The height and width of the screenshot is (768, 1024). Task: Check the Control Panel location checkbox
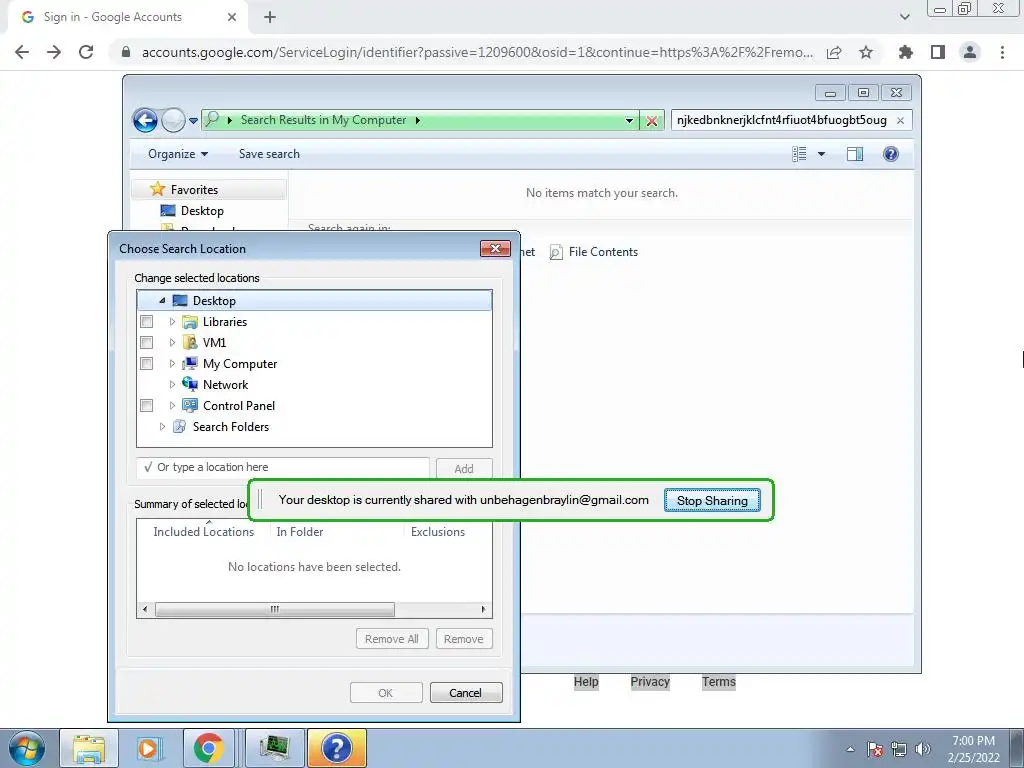[147, 406]
